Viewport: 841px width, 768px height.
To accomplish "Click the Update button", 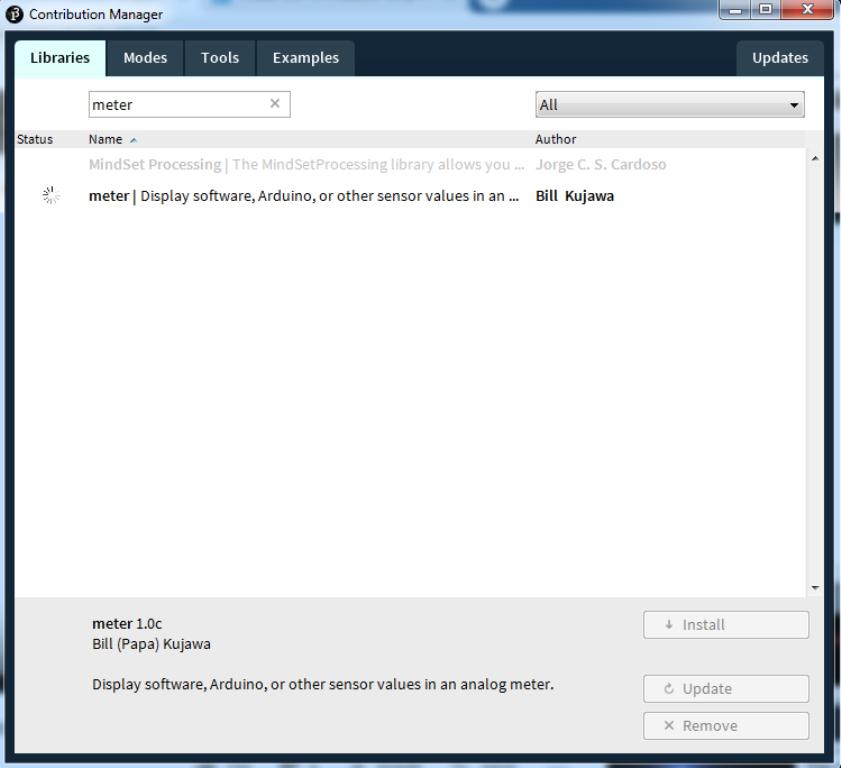I will coord(726,689).
